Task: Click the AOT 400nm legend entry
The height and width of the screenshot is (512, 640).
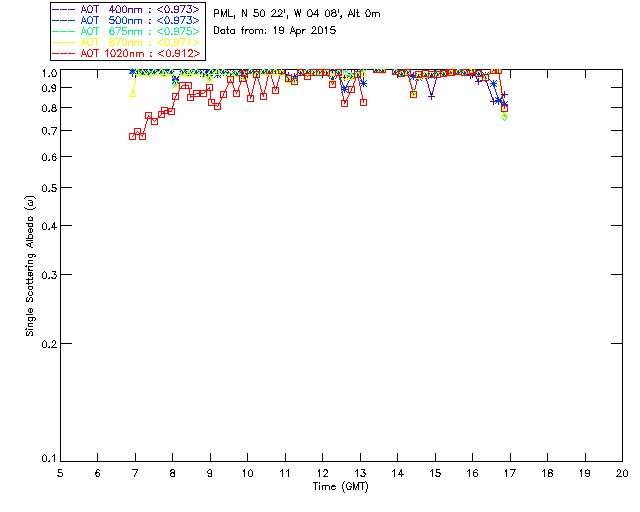Action: point(126,9)
